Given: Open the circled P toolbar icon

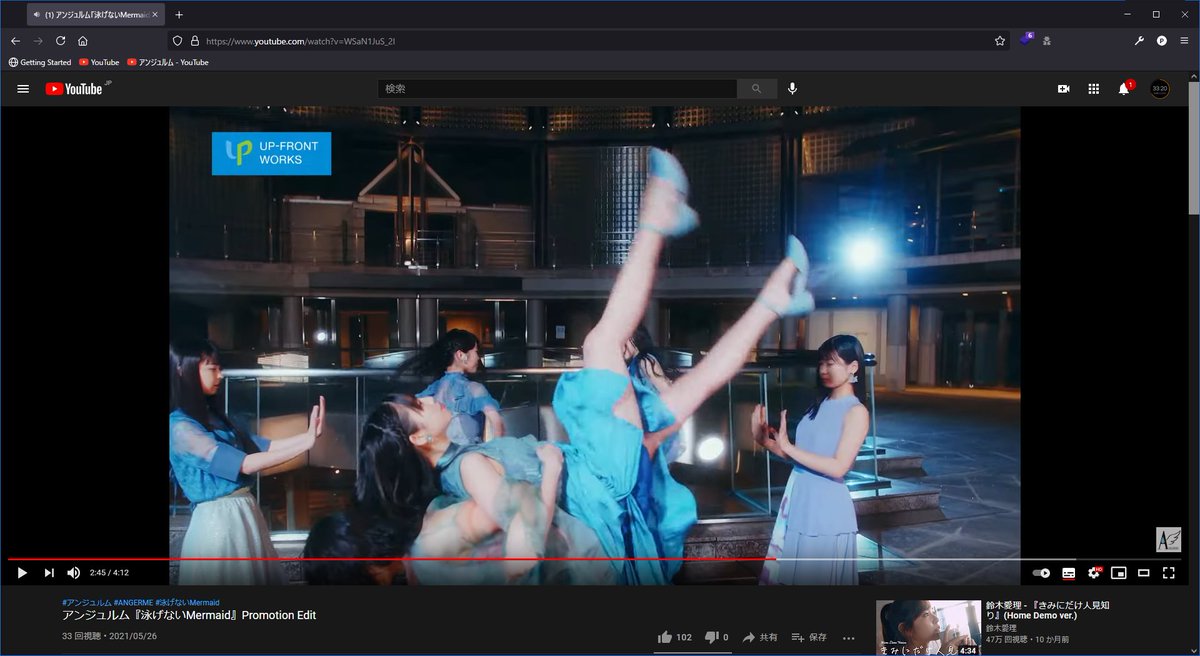Looking at the screenshot, I should pyautogui.click(x=1162, y=41).
